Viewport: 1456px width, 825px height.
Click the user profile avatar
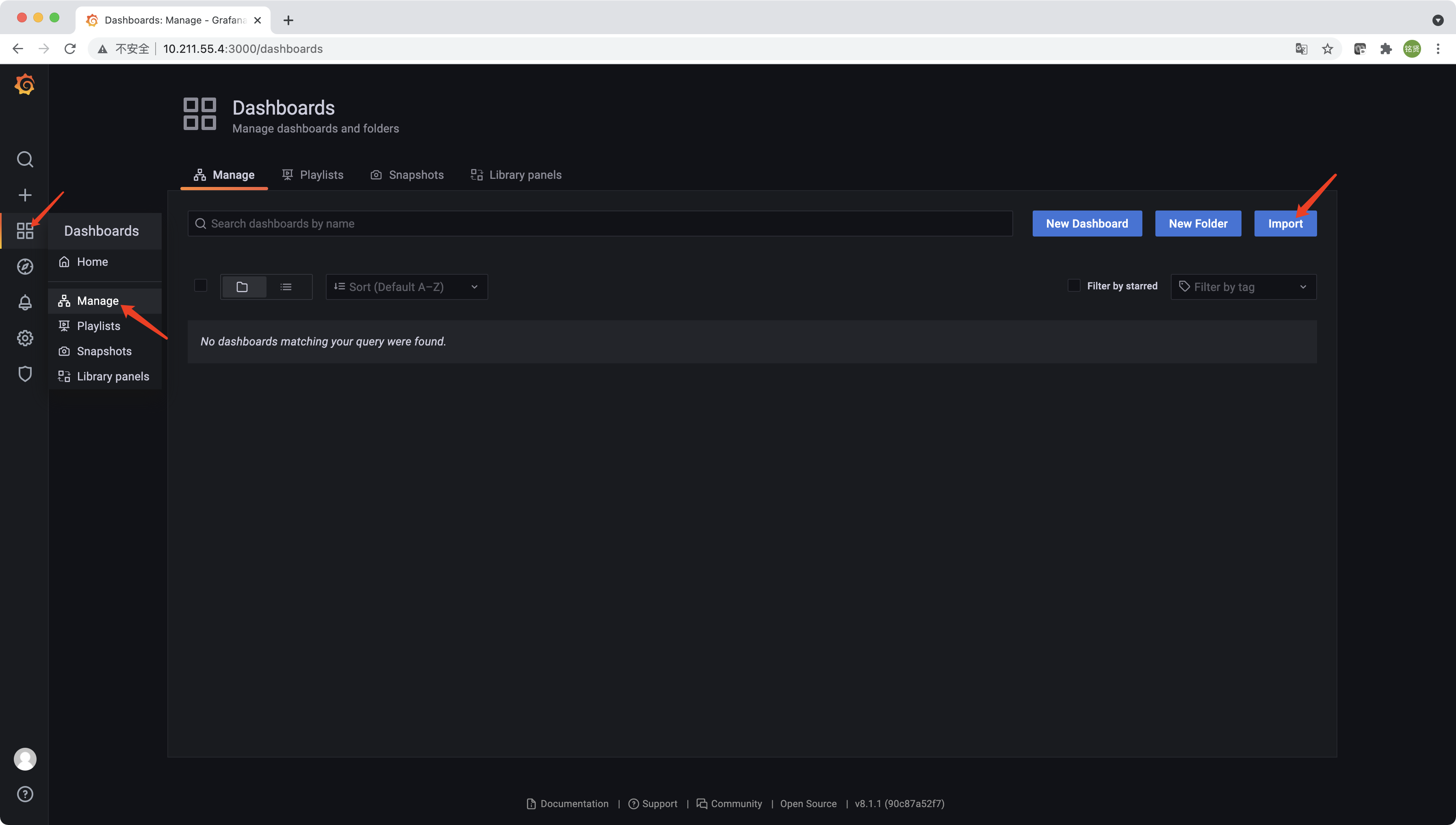tap(25, 759)
